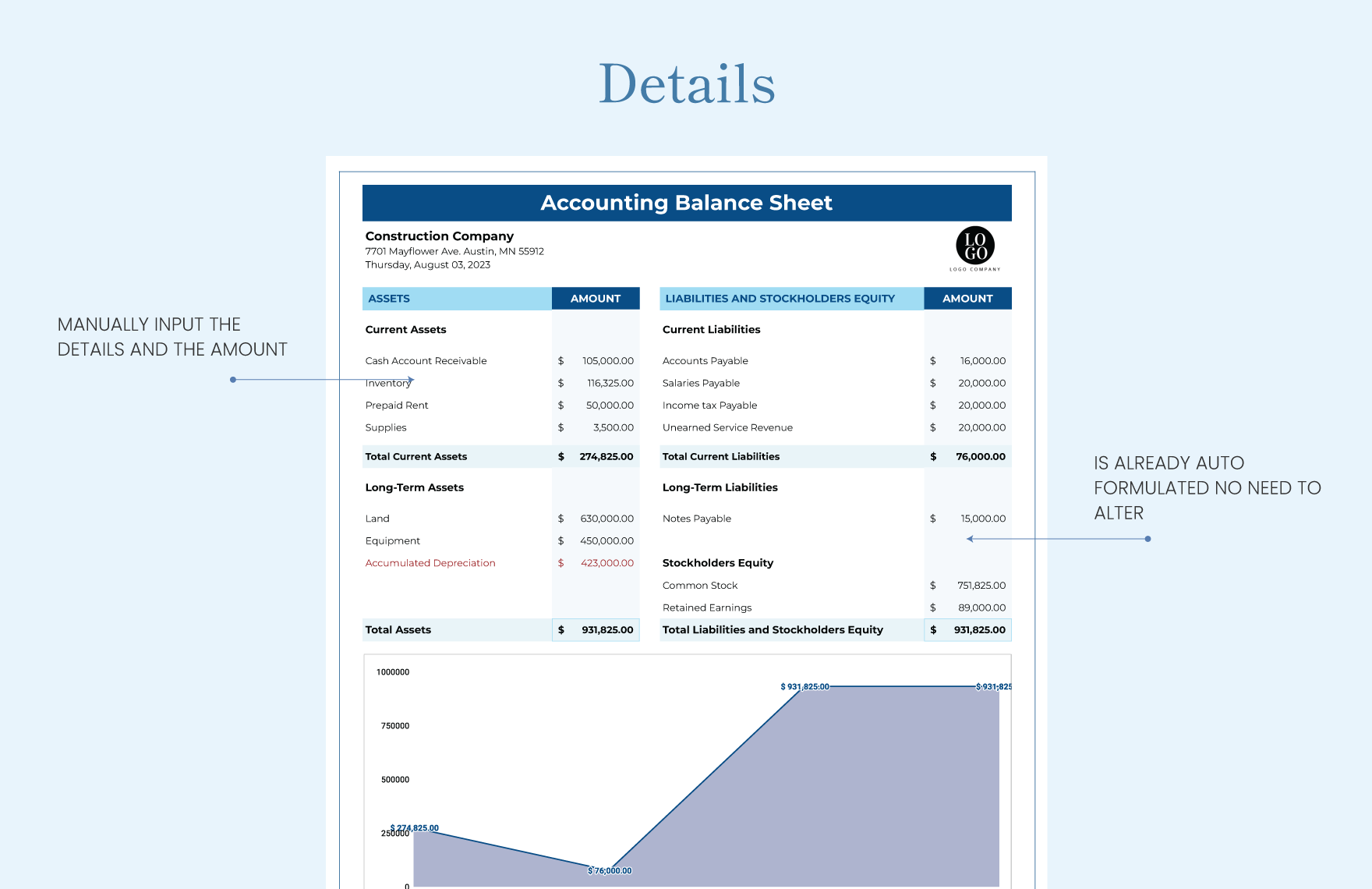Viewport: 1372px width, 889px height.
Task: Select the Salaries Payable label
Action: pos(702,383)
